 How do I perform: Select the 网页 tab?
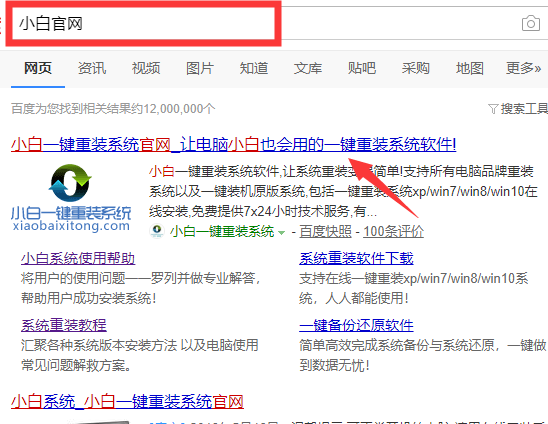click(38, 68)
